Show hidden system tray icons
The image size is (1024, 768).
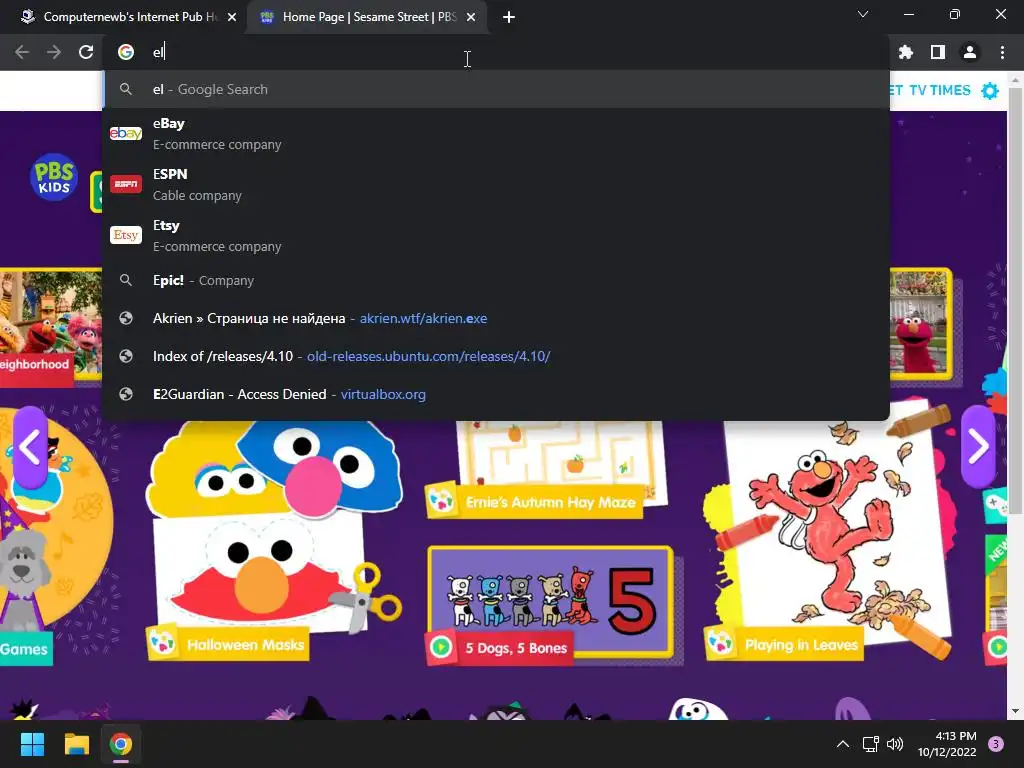pos(843,744)
